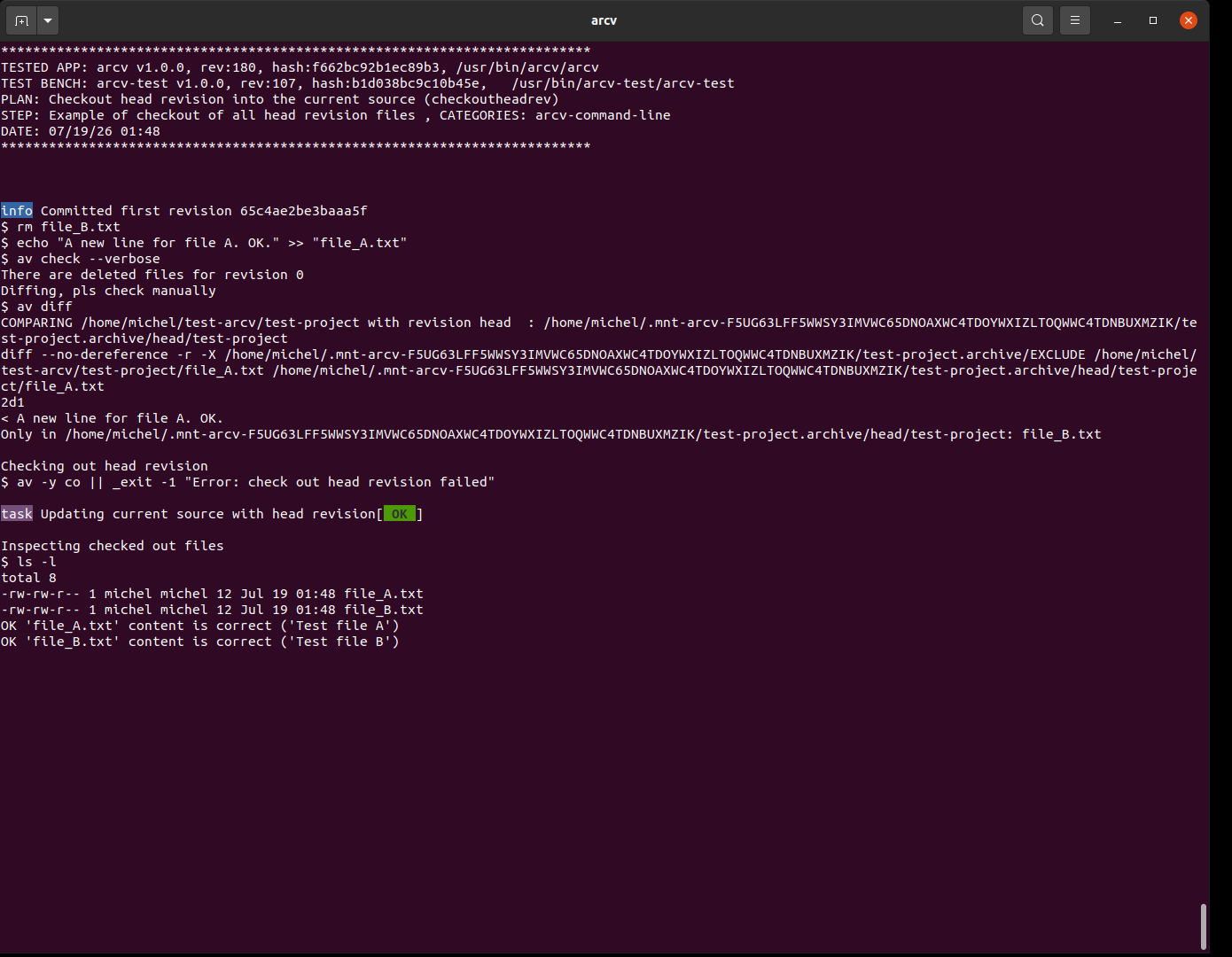1232x957 pixels.
Task: Click the green OK status badge
Action: pos(400,514)
